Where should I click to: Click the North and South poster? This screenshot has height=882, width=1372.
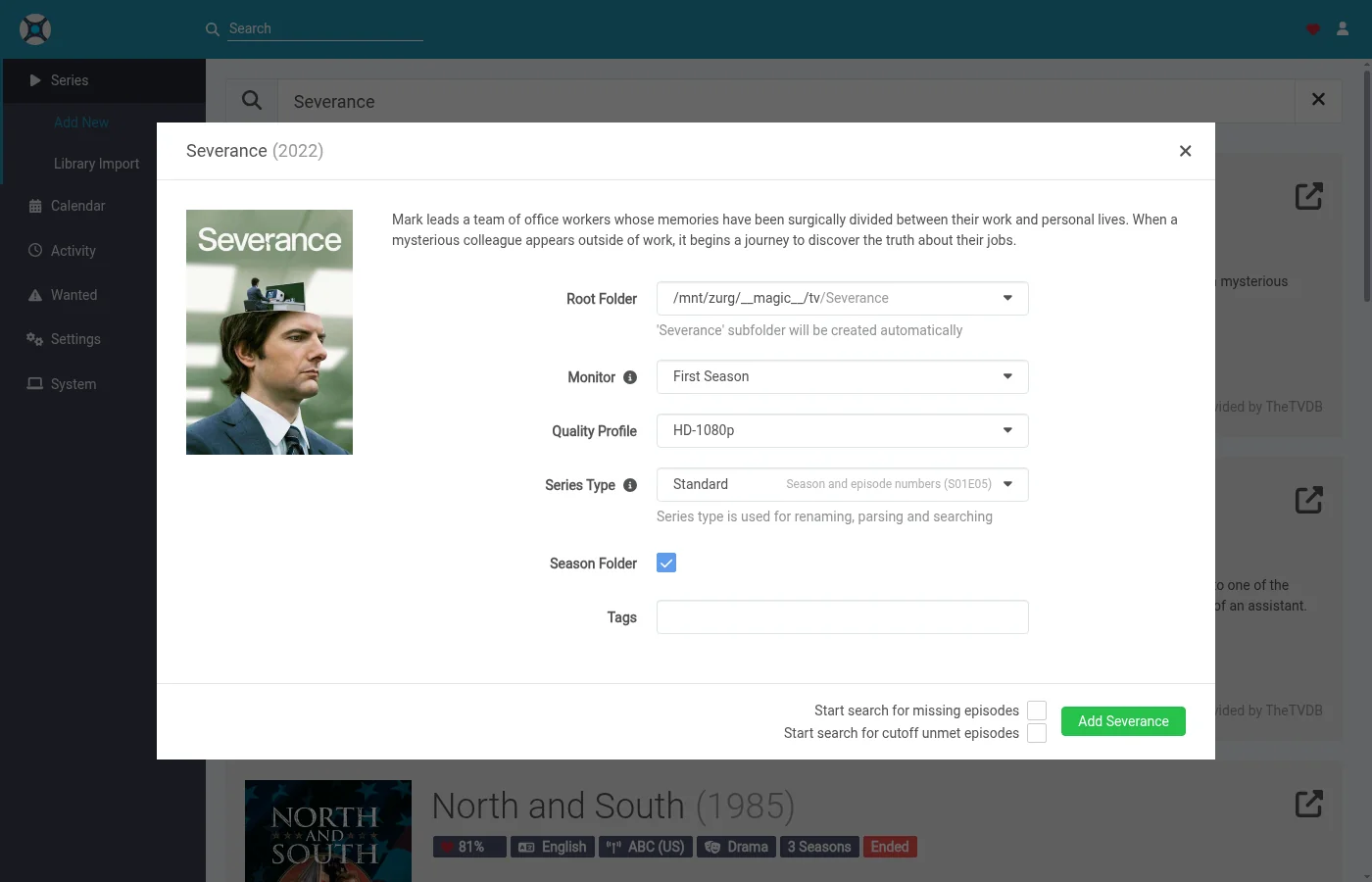[x=328, y=831]
